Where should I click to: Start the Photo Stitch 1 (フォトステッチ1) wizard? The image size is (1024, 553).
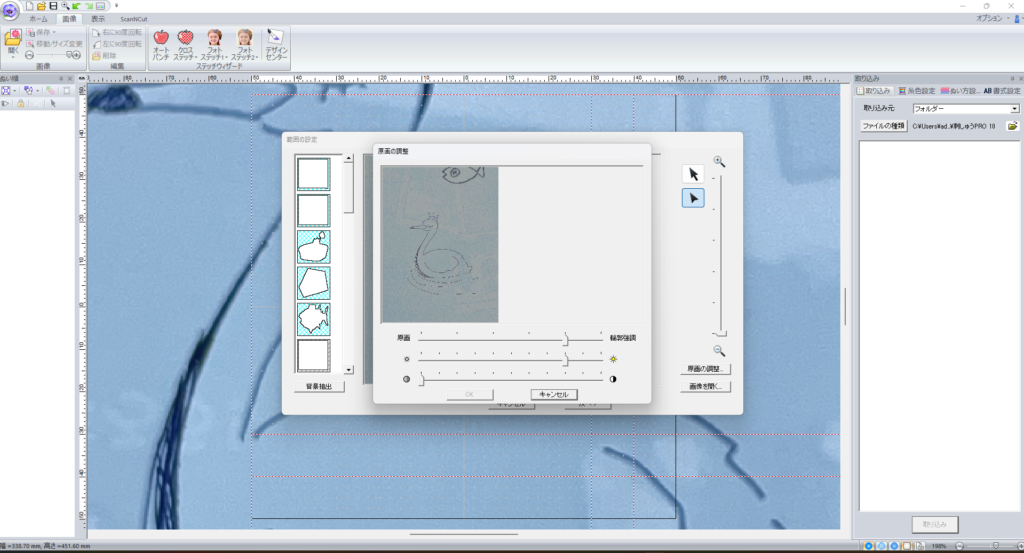click(x=214, y=46)
